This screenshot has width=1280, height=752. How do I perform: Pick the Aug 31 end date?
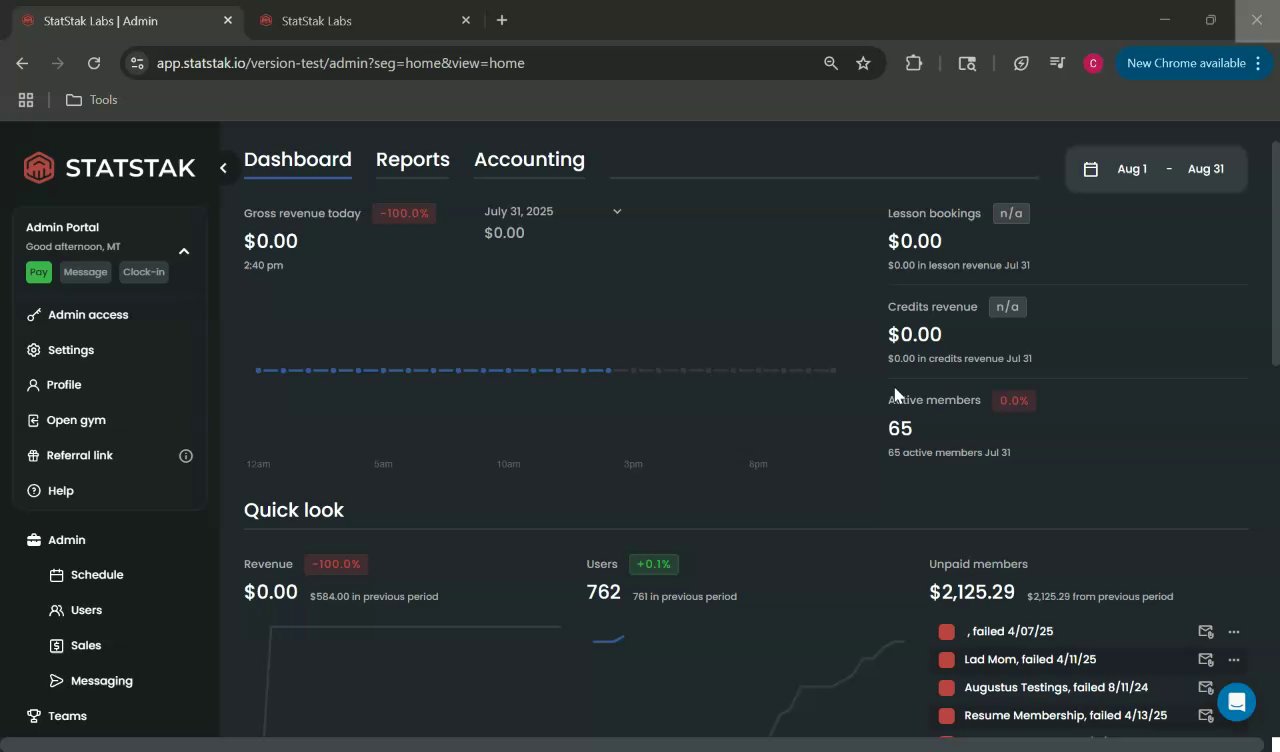pyautogui.click(x=1206, y=169)
